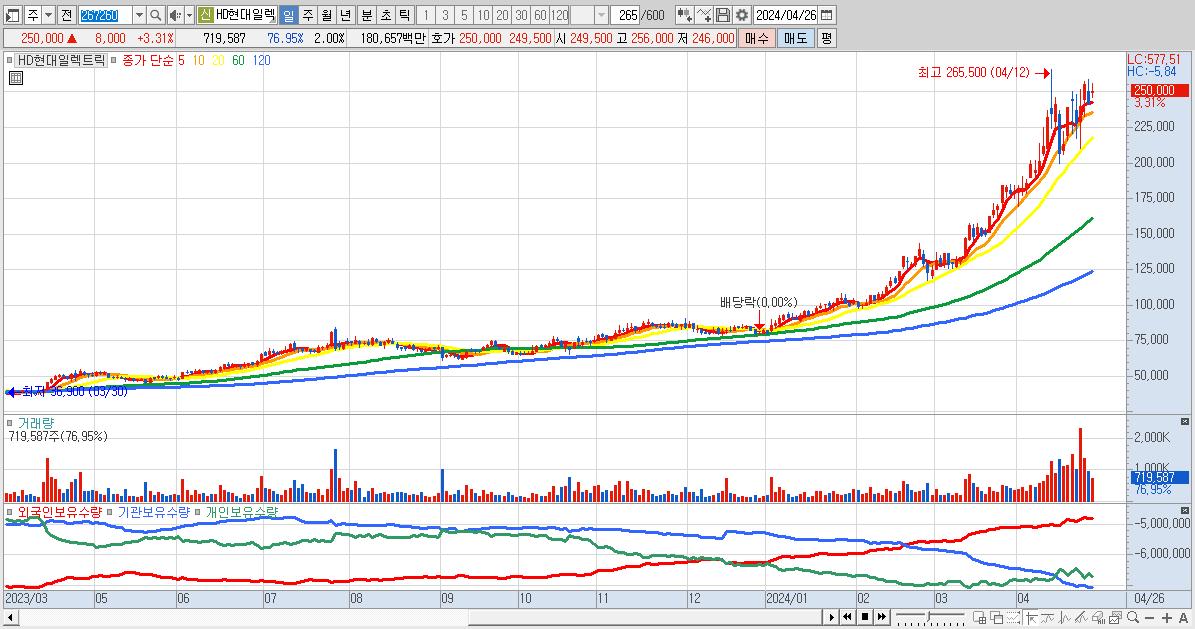Fast-forward the chart replay
Image resolution: width=1195 pixels, height=629 pixels.
pos(882,617)
